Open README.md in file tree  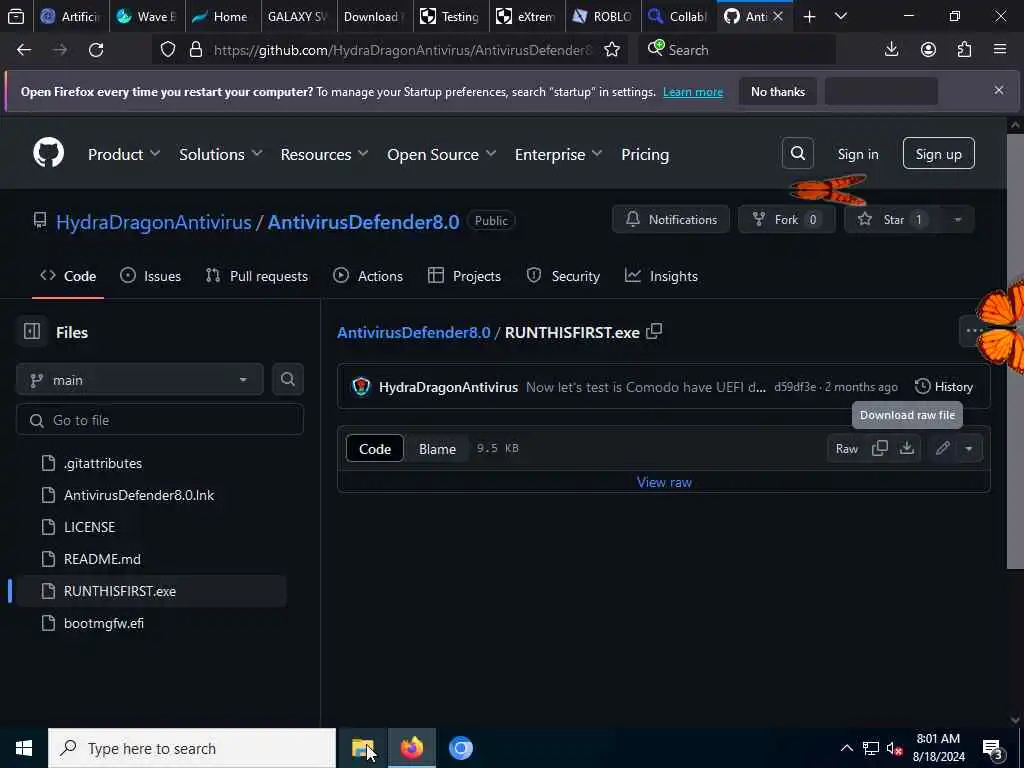(x=102, y=559)
